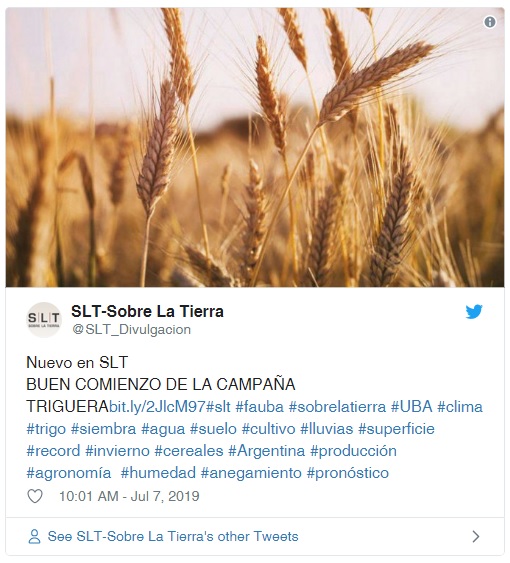The image size is (510, 563).
Task: Expand the chevron arrow at bottom right
Action: [x=476, y=536]
